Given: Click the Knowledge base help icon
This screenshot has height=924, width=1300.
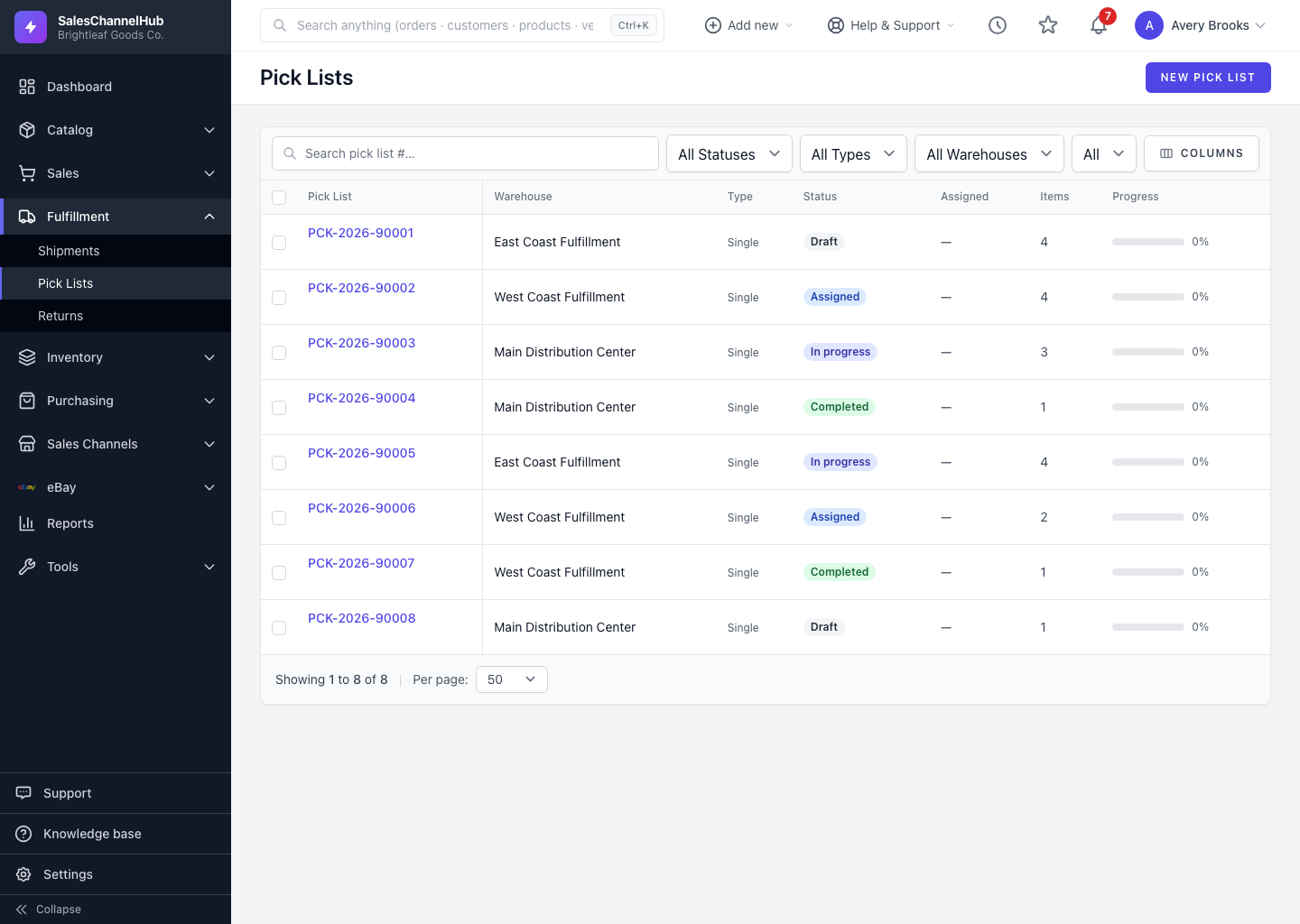Looking at the screenshot, I should (x=24, y=834).
